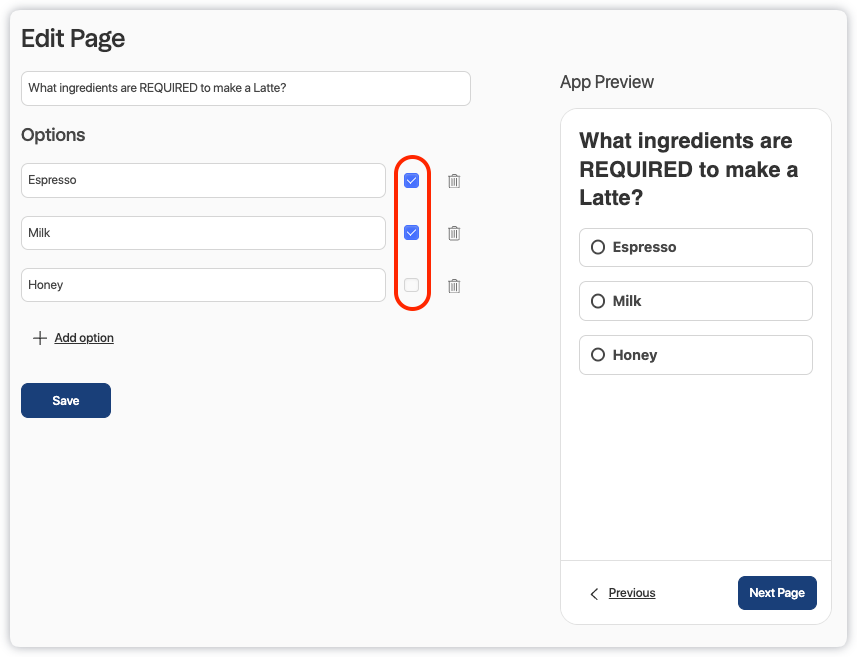Edit the Latte question text field
857x657 pixels.
click(245, 88)
